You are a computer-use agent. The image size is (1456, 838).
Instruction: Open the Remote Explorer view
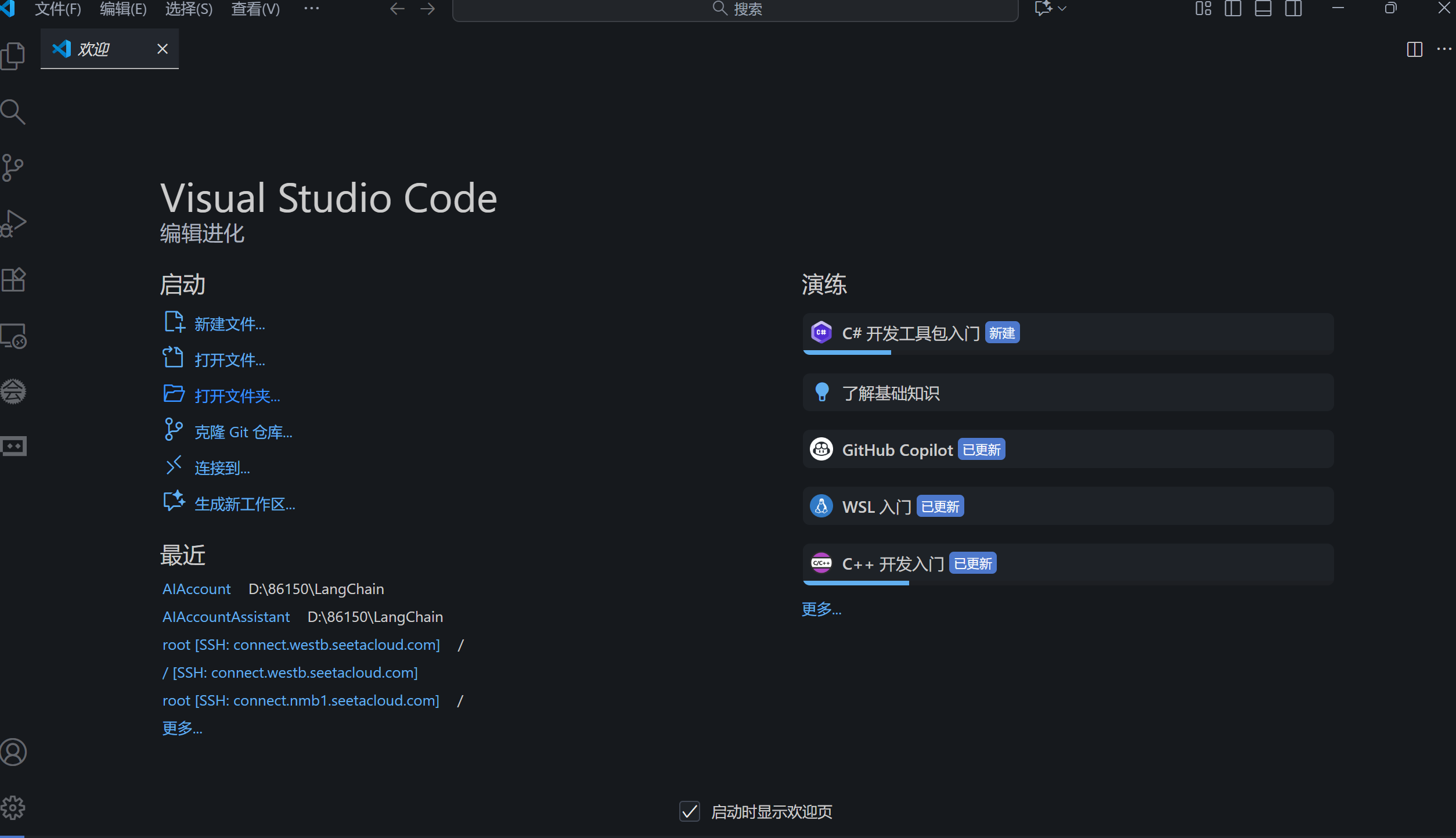(x=13, y=336)
